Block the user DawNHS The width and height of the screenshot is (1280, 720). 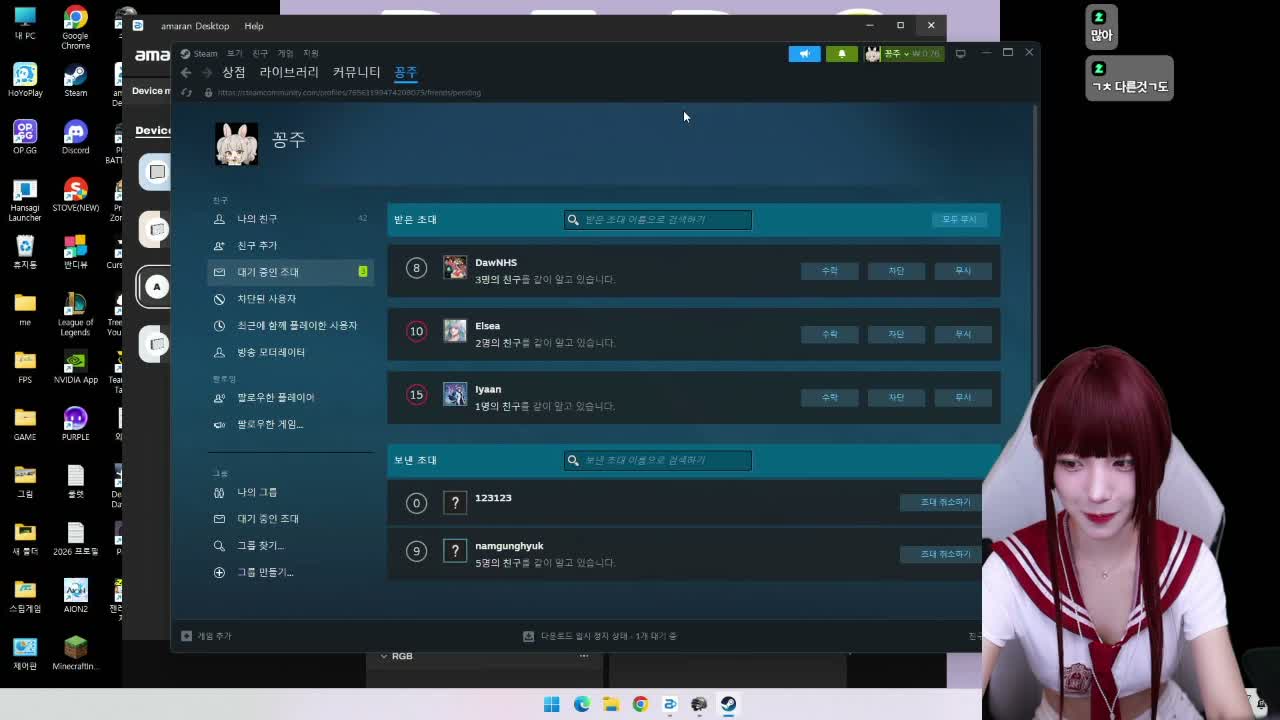pos(896,271)
